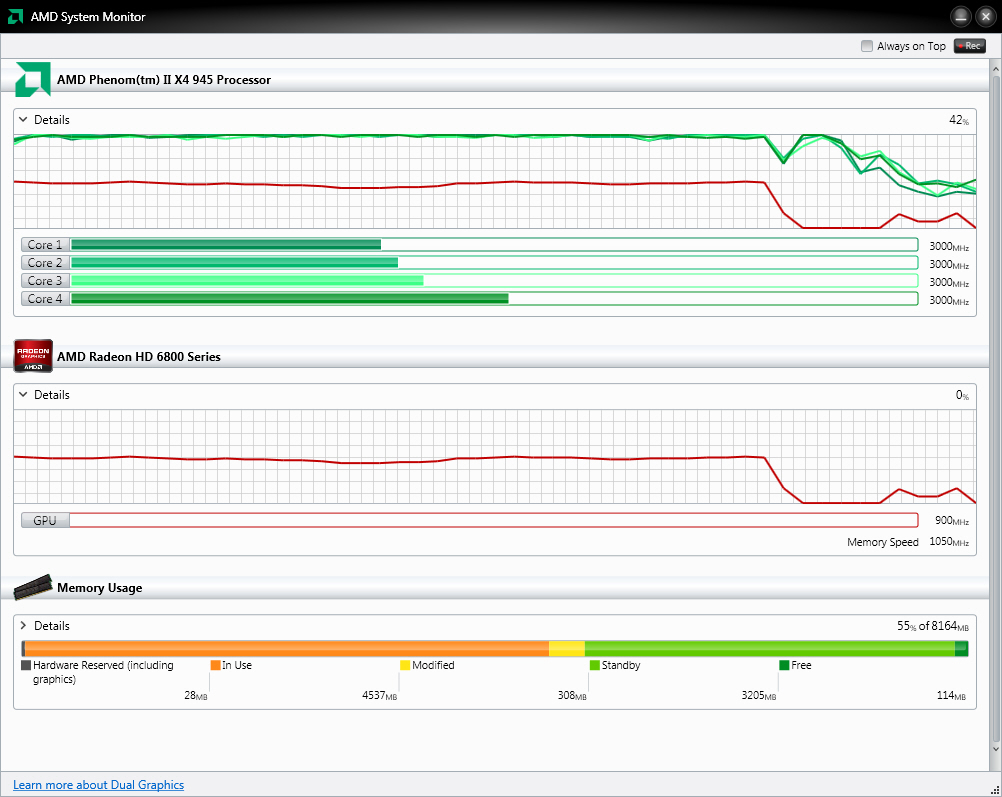
Task: Click the gray Hardware Reserved color swatch
Action: pos(26,665)
